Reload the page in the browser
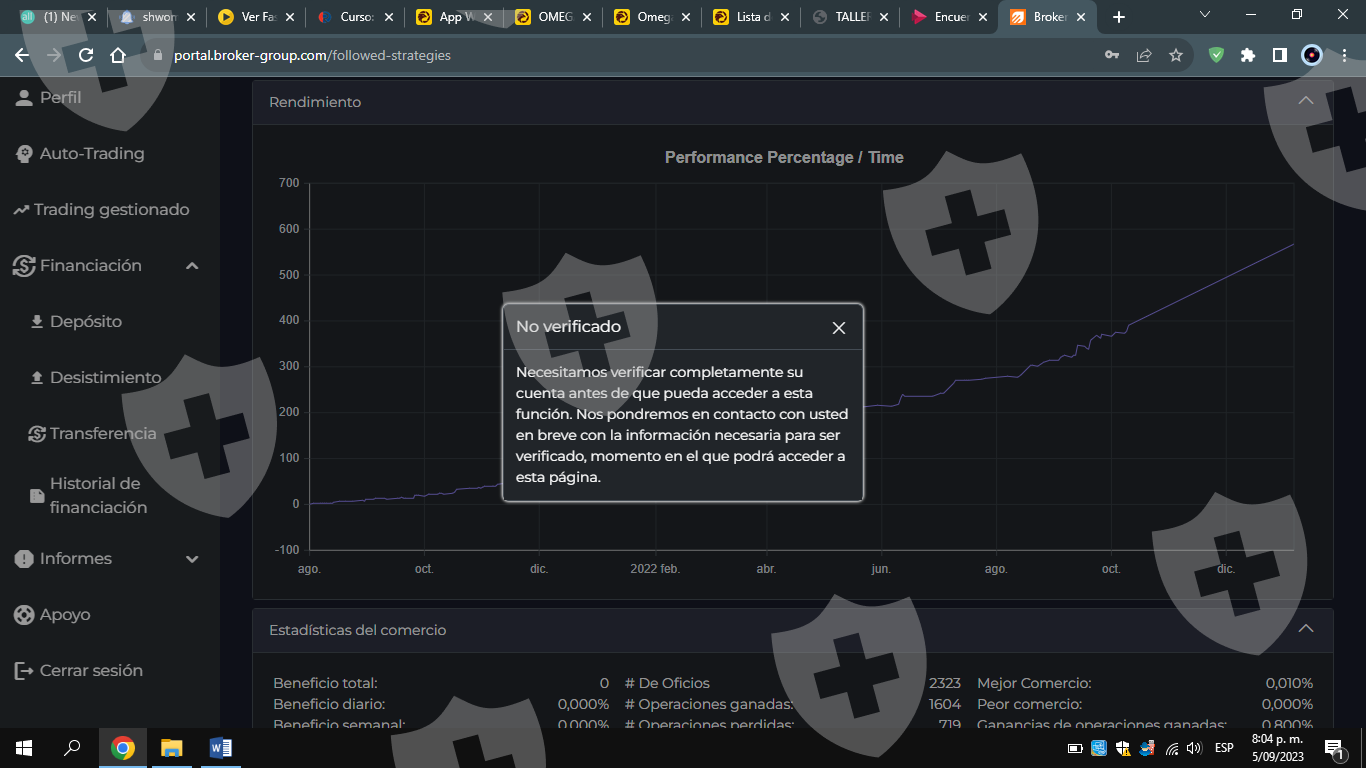 pyautogui.click(x=86, y=56)
